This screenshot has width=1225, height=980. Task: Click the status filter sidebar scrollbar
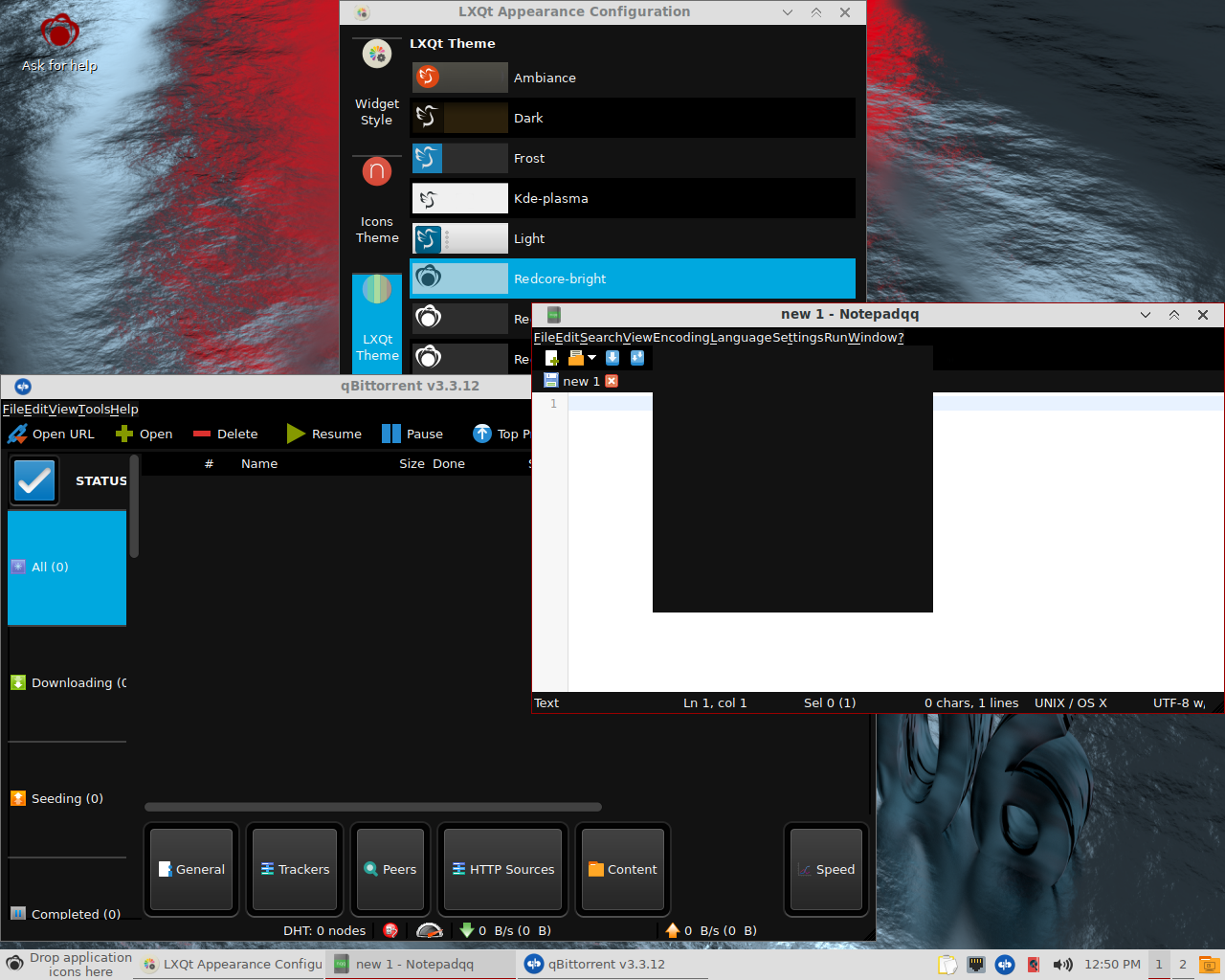pos(135,507)
